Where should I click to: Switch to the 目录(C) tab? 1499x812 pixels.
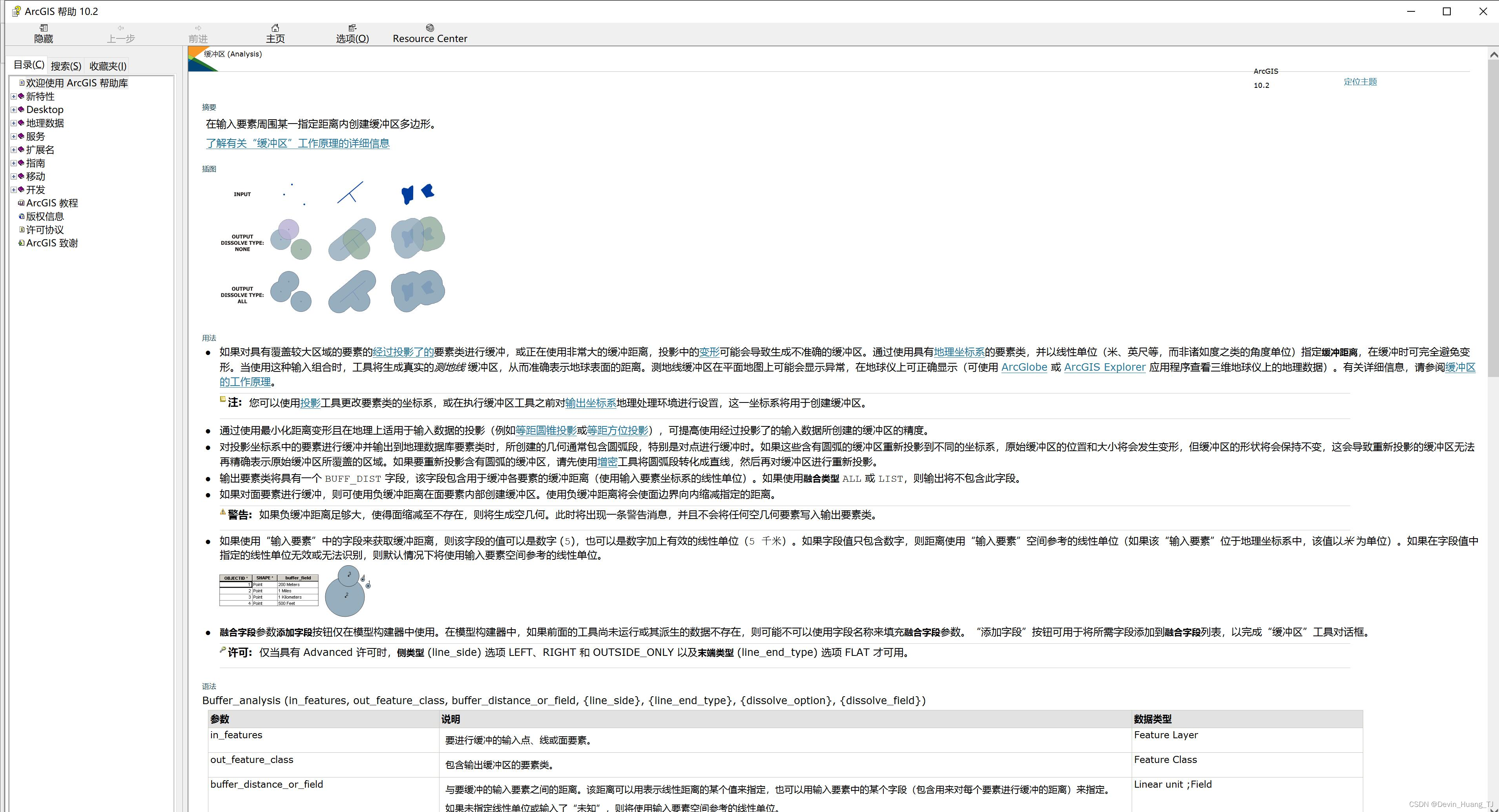[29, 65]
